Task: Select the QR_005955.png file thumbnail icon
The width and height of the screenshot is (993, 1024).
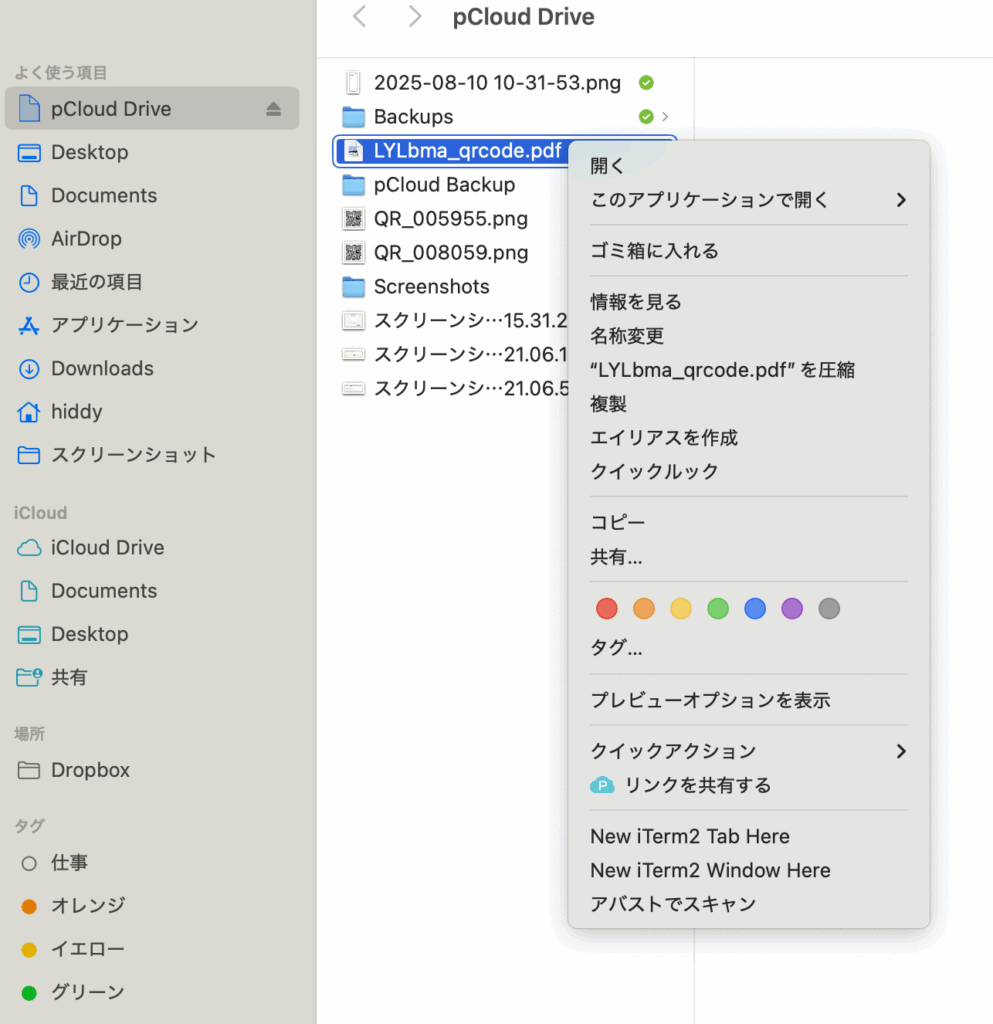Action: point(353,219)
